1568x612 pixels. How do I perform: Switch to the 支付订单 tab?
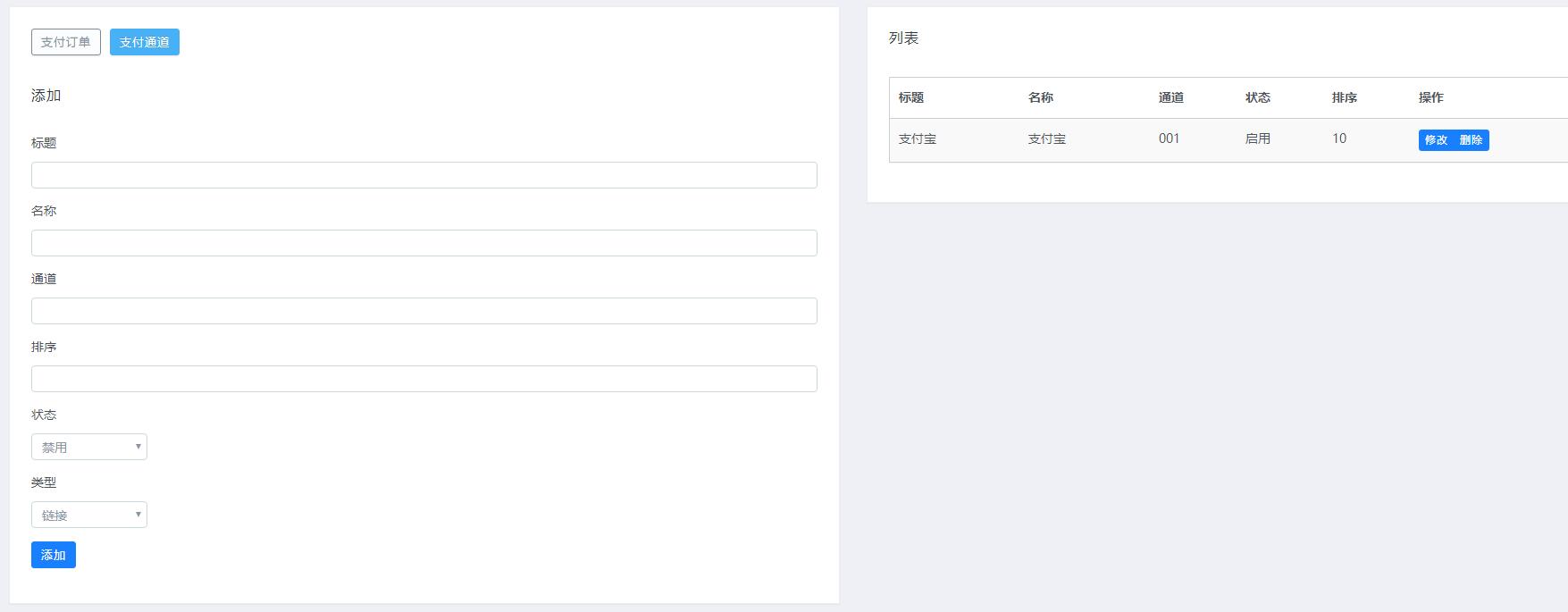[66, 42]
